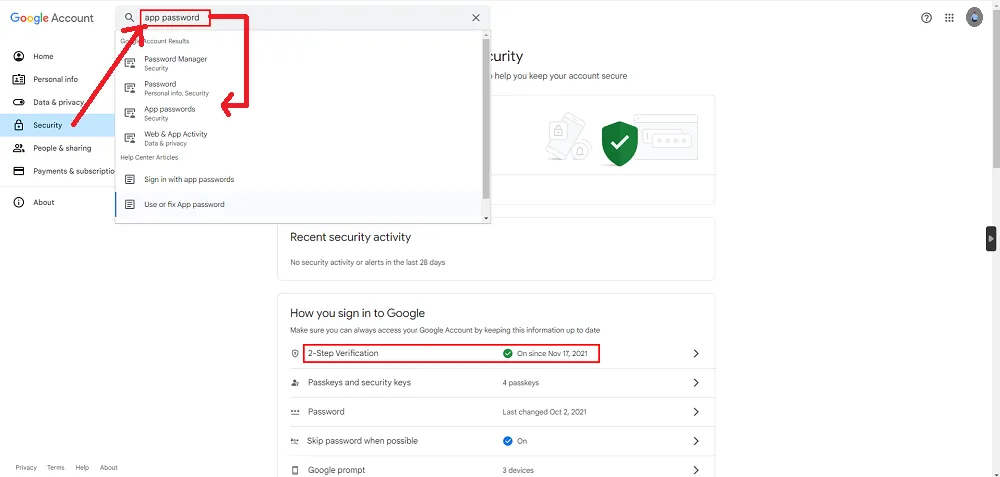This screenshot has width=1000, height=477.
Task: Go to Data & privacy
Action: coord(59,102)
